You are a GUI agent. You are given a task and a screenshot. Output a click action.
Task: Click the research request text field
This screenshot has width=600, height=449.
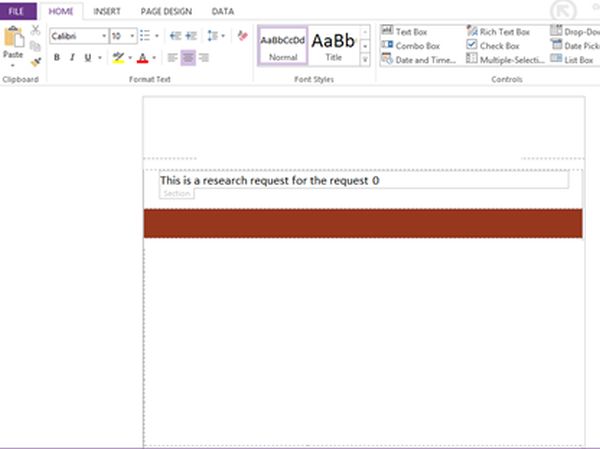click(x=364, y=180)
